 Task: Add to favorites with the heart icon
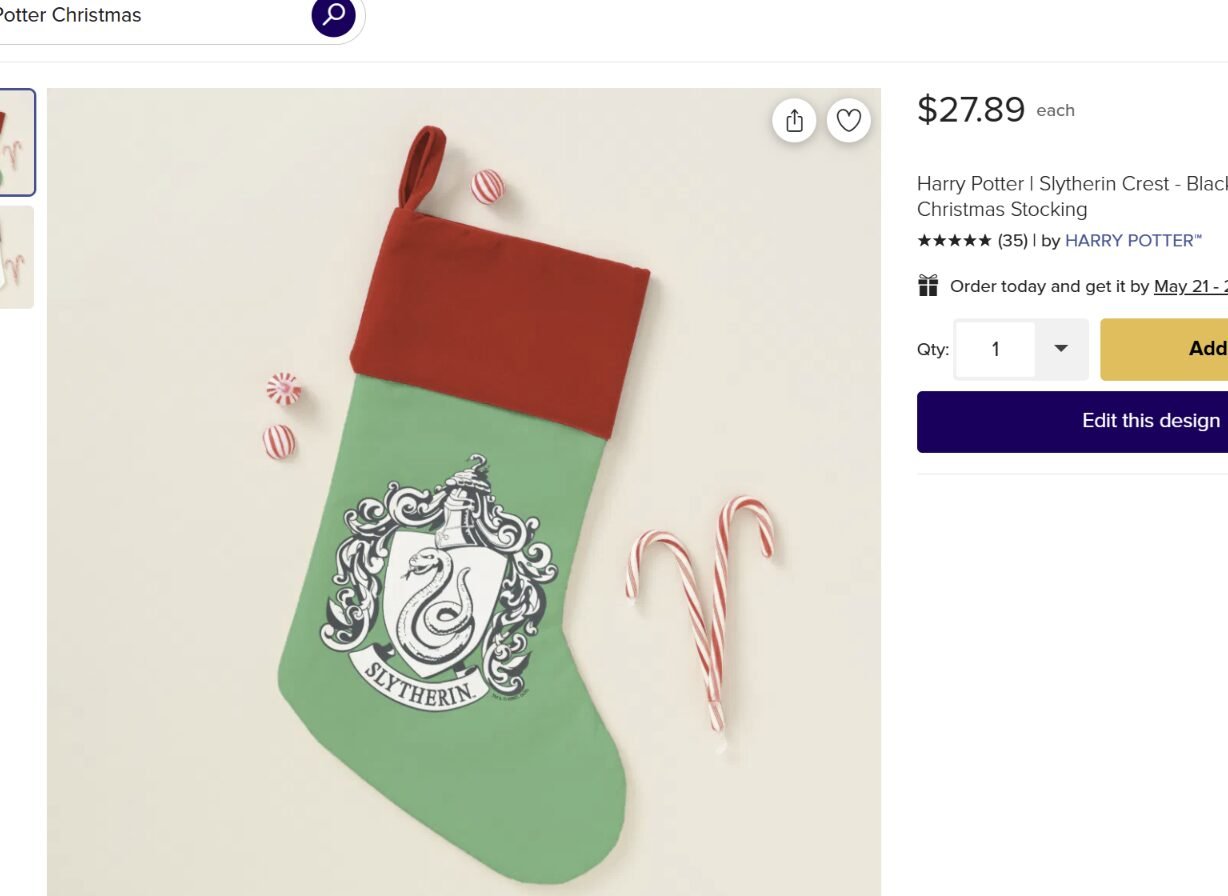click(849, 121)
